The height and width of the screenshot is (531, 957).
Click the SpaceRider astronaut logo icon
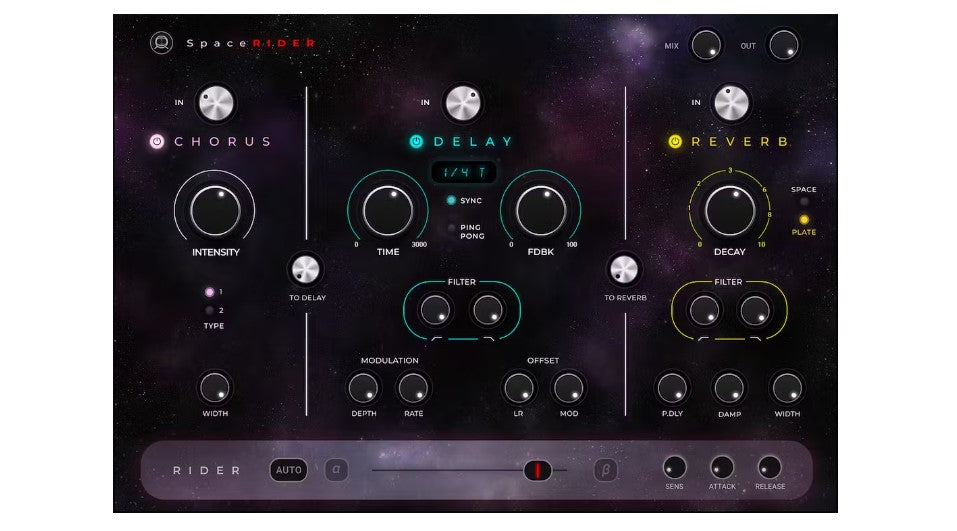coord(162,43)
